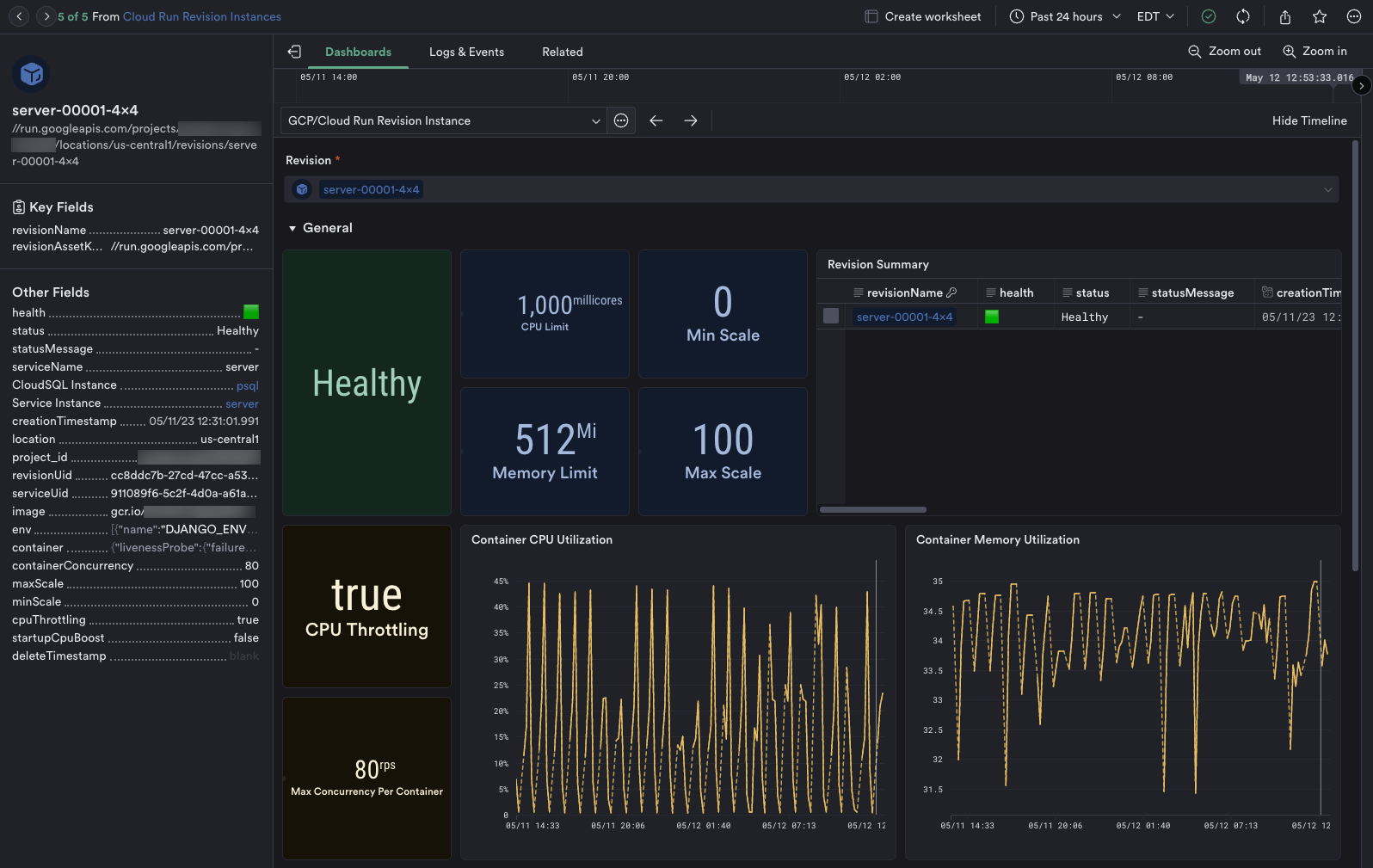Click Revision Summary horizontal scrollbar
The image size is (1373, 868).
(x=873, y=509)
